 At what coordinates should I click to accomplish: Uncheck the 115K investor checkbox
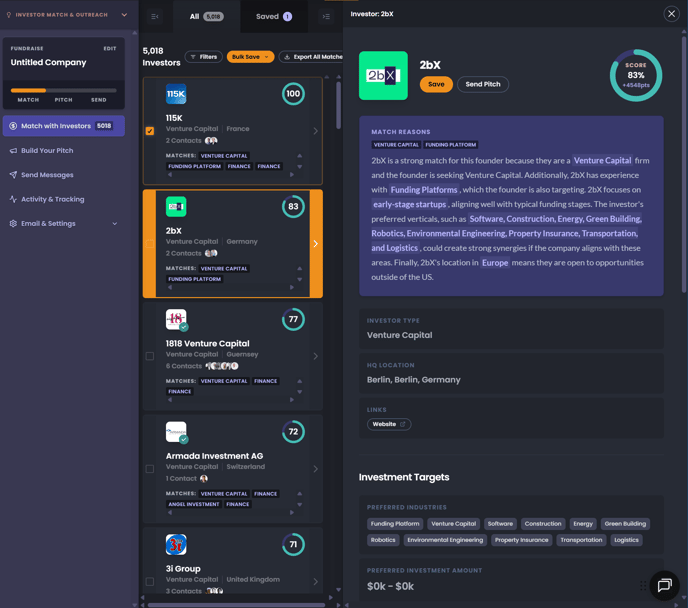tap(150, 131)
